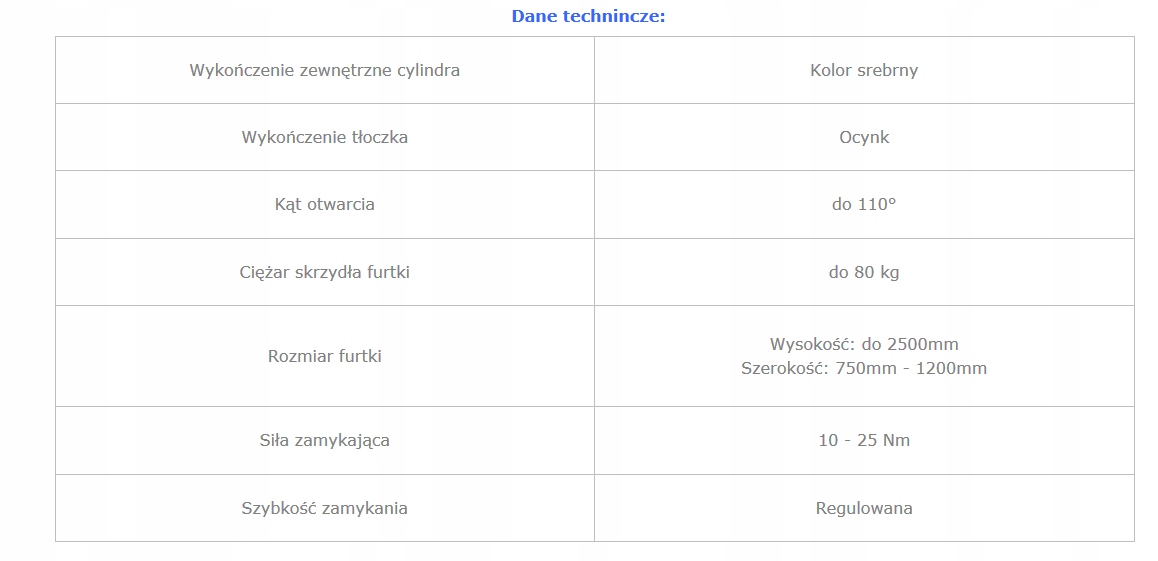This screenshot has width=1158, height=561.
Task: Select the "Szybkość zamykania" label
Action: click(x=325, y=508)
